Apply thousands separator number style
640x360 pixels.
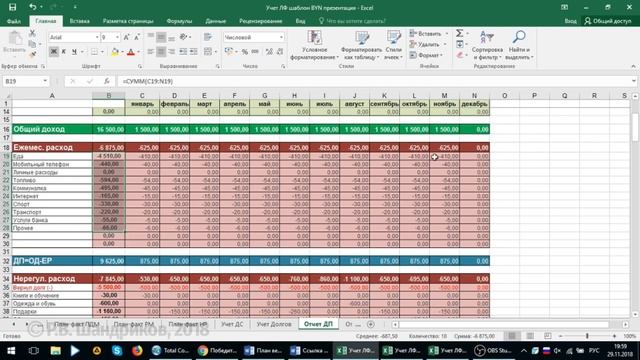click(x=255, y=52)
